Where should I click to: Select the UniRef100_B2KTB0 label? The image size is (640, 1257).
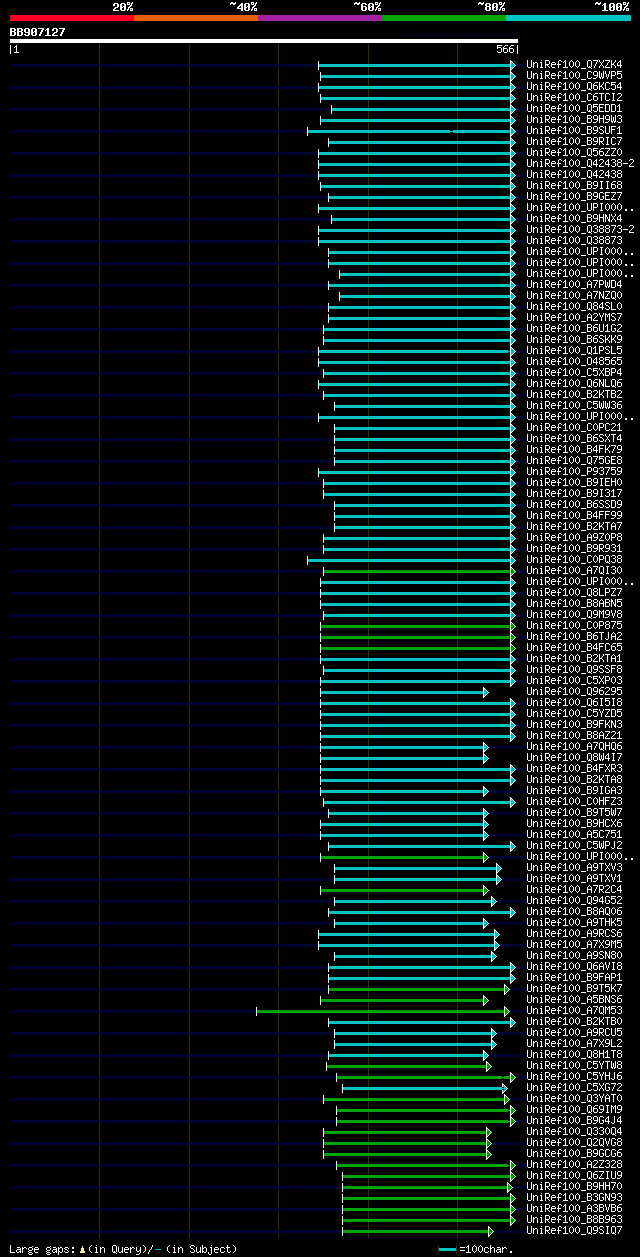point(574,1022)
